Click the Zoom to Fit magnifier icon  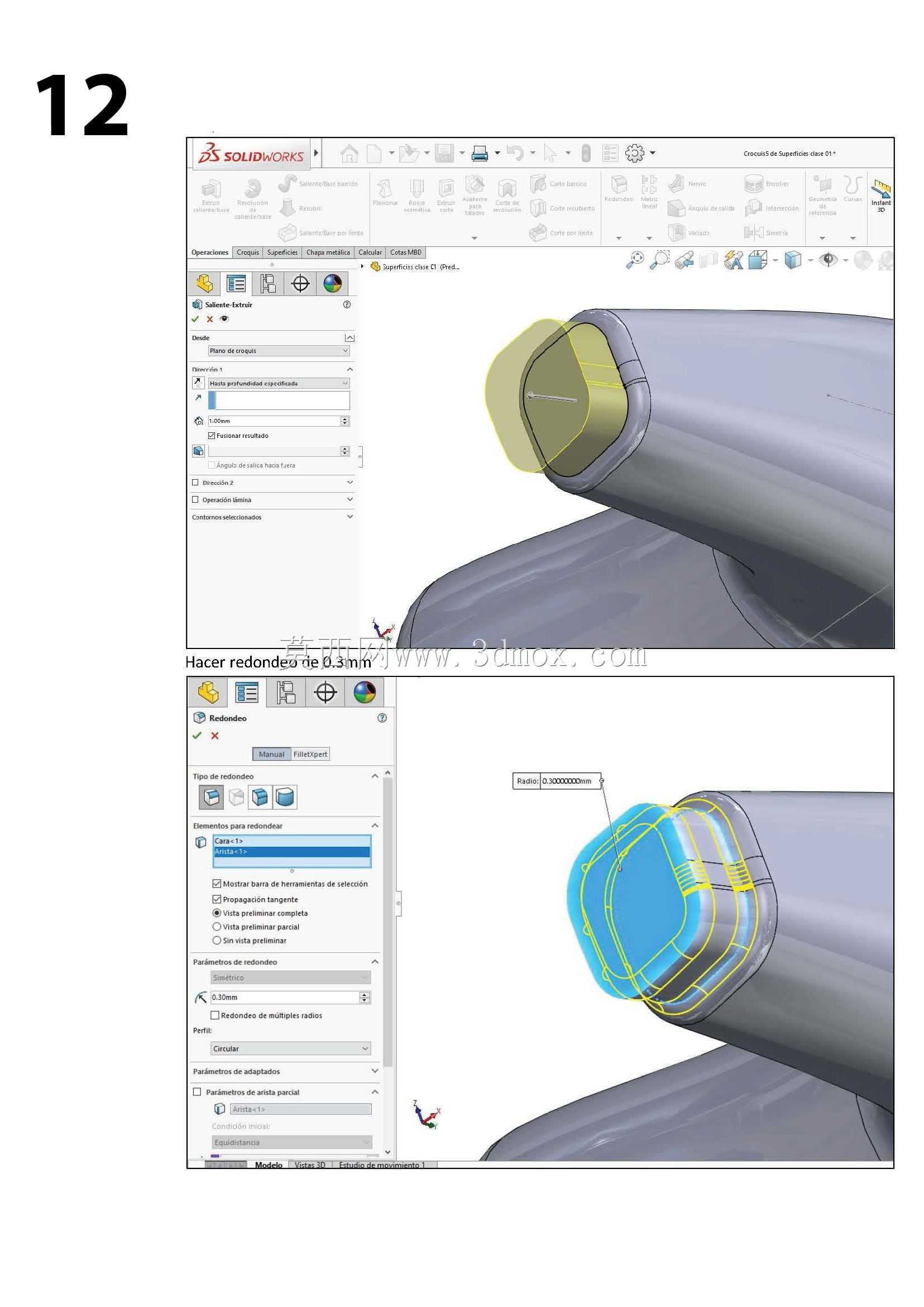[635, 260]
